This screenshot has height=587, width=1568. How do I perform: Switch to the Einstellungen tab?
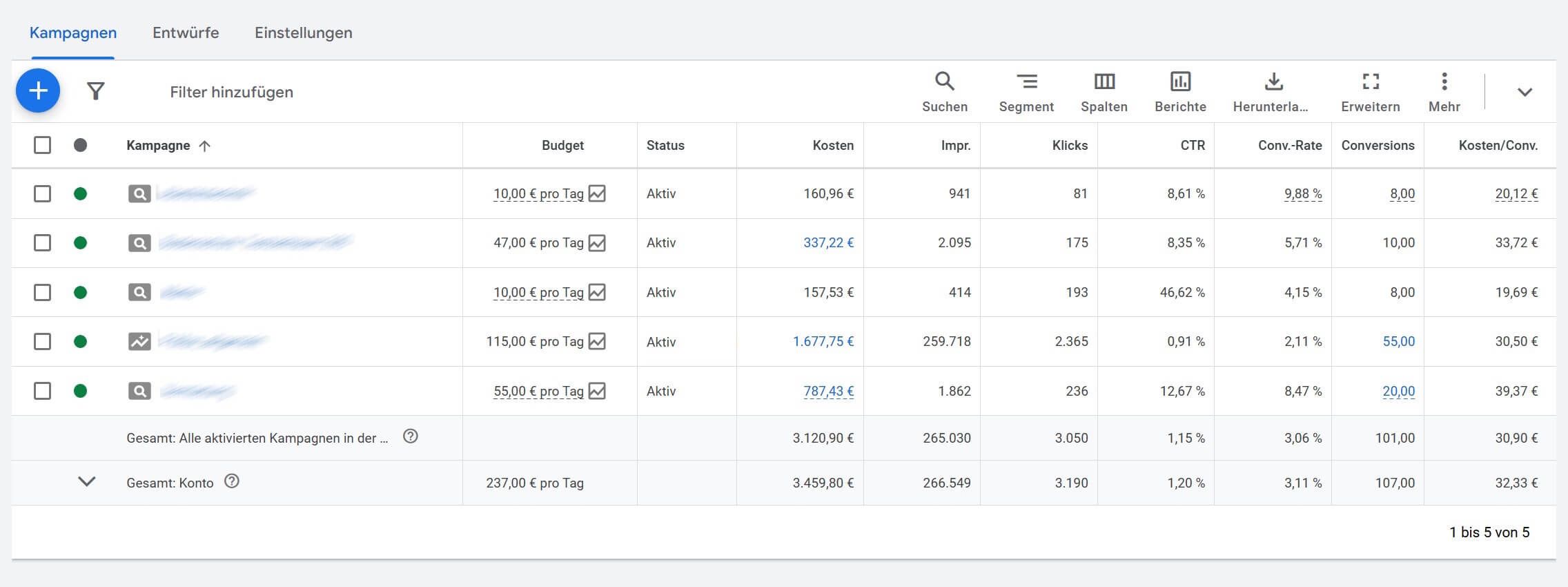(x=303, y=32)
